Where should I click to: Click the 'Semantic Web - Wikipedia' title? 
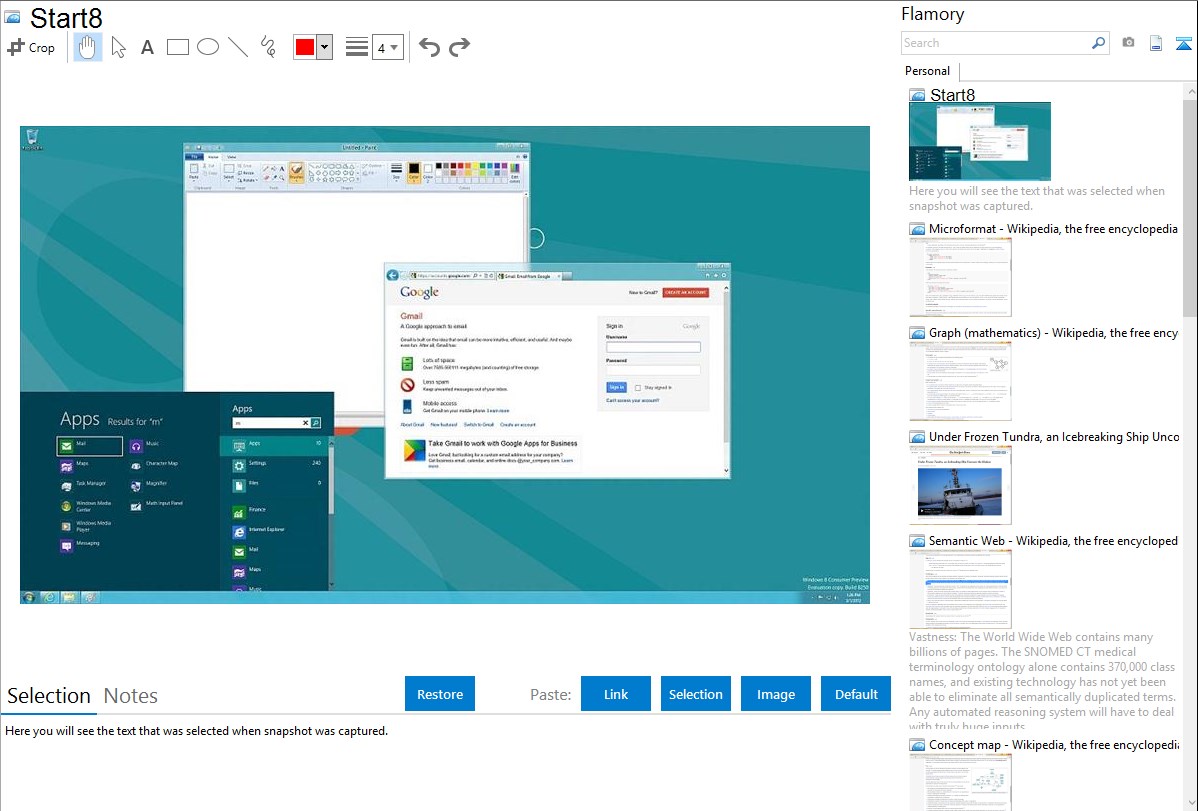click(1053, 541)
